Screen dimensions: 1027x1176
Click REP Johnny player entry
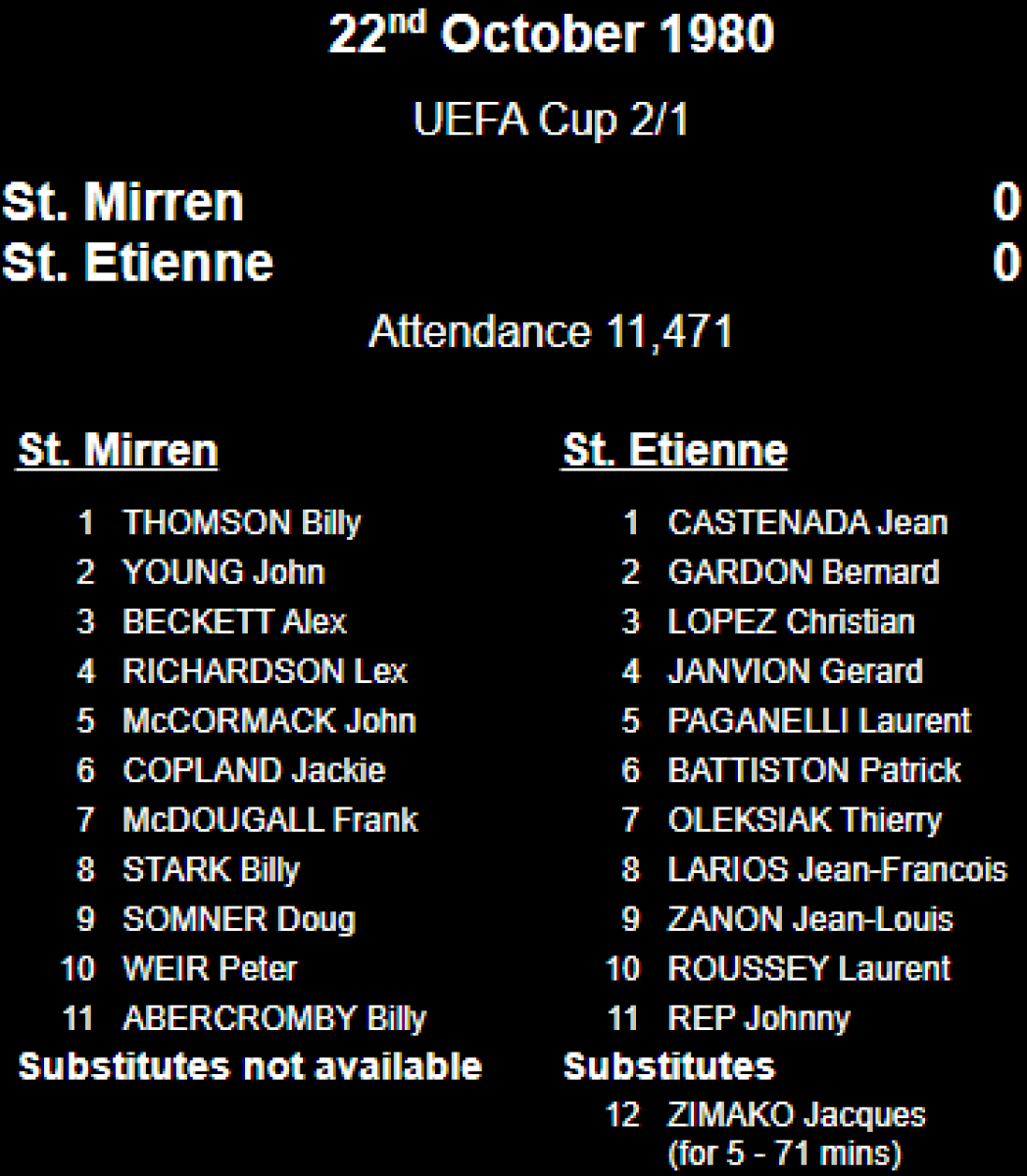[x=758, y=1018]
